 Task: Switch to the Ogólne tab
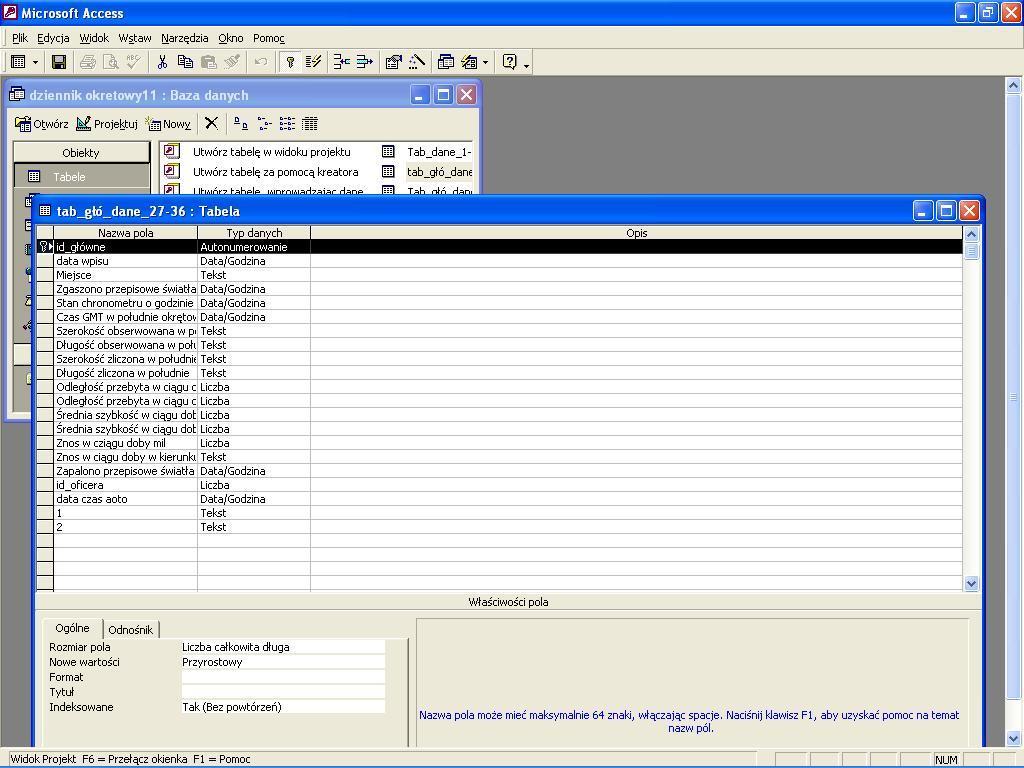click(x=72, y=628)
